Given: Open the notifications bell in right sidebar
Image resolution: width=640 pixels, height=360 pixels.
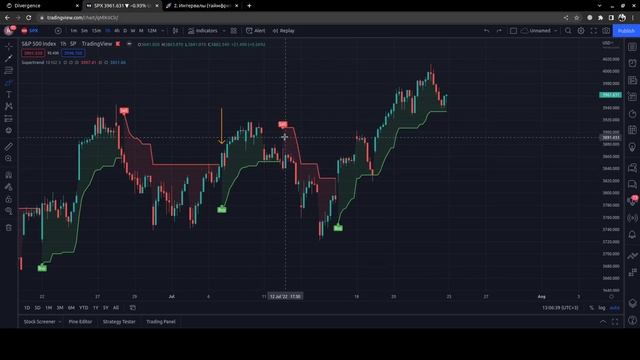Looking at the screenshot, I should tap(632, 235).
